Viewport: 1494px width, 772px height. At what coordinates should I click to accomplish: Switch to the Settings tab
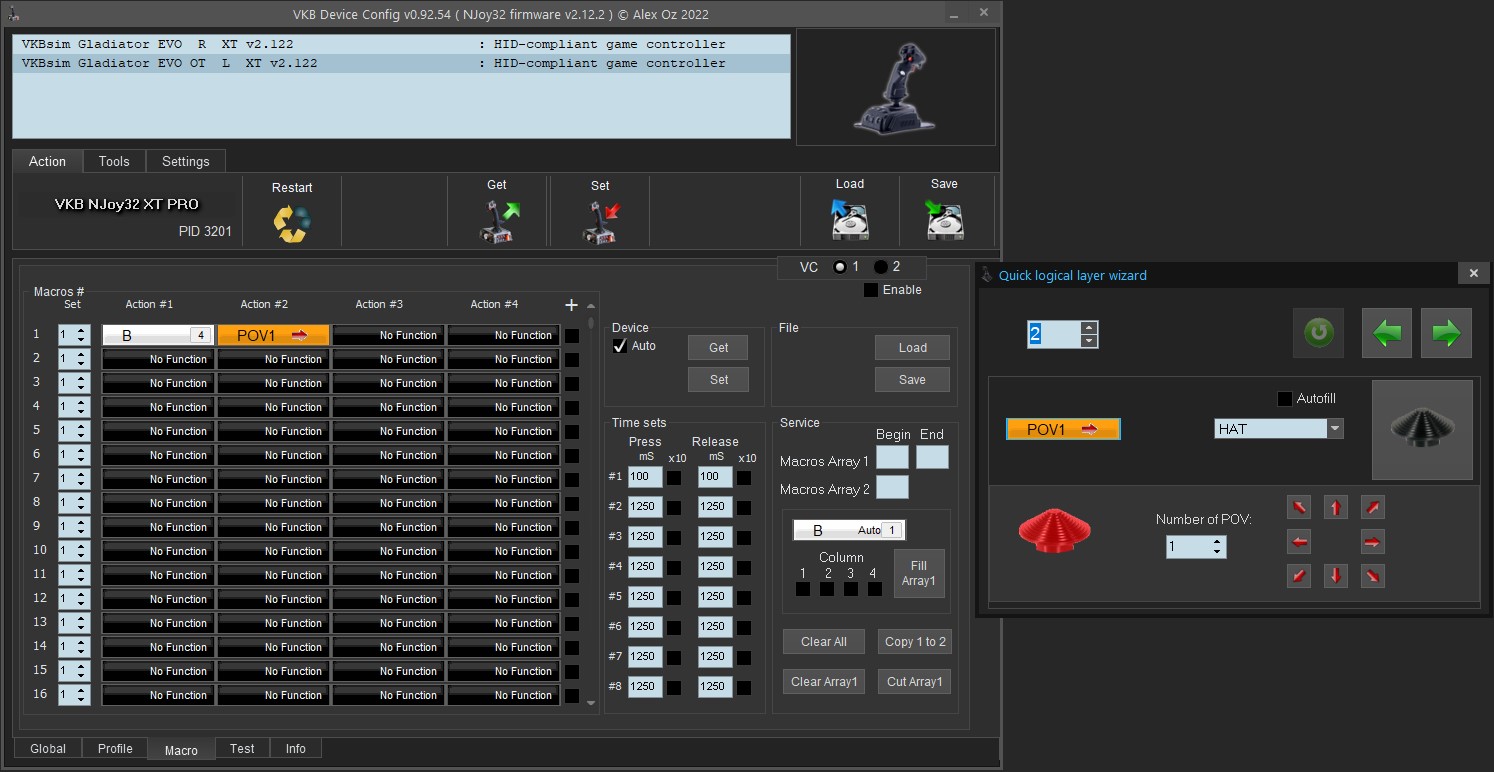186,161
